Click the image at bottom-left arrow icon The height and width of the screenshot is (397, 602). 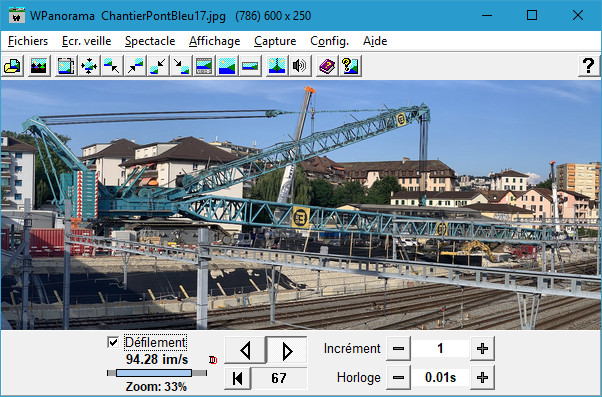point(158,66)
